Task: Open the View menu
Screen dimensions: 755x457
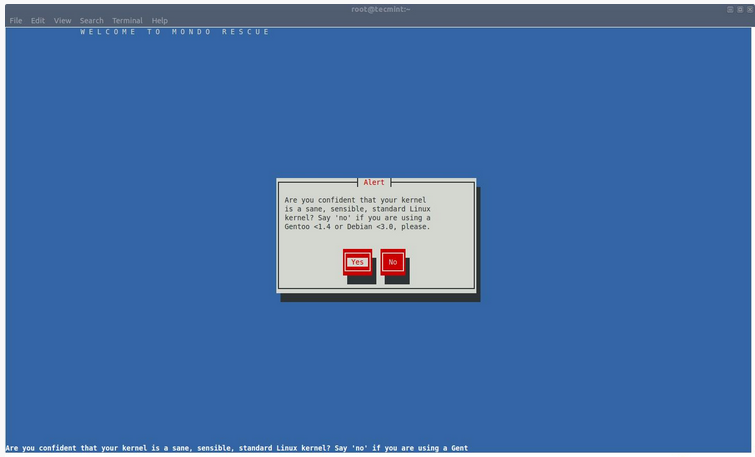Action: (62, 21)
